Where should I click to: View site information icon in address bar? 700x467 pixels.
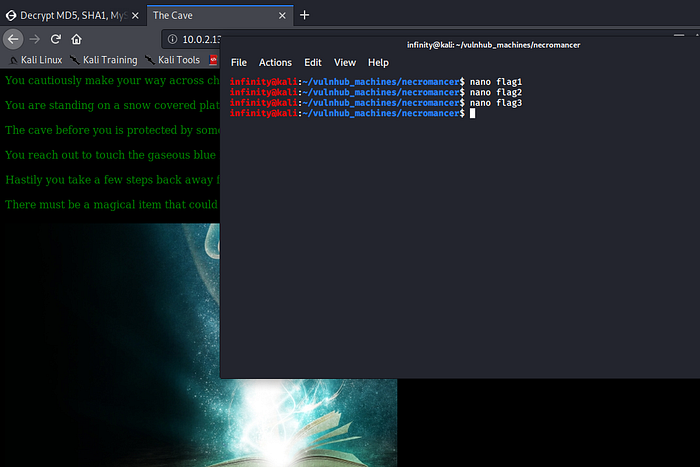(171, 39)
